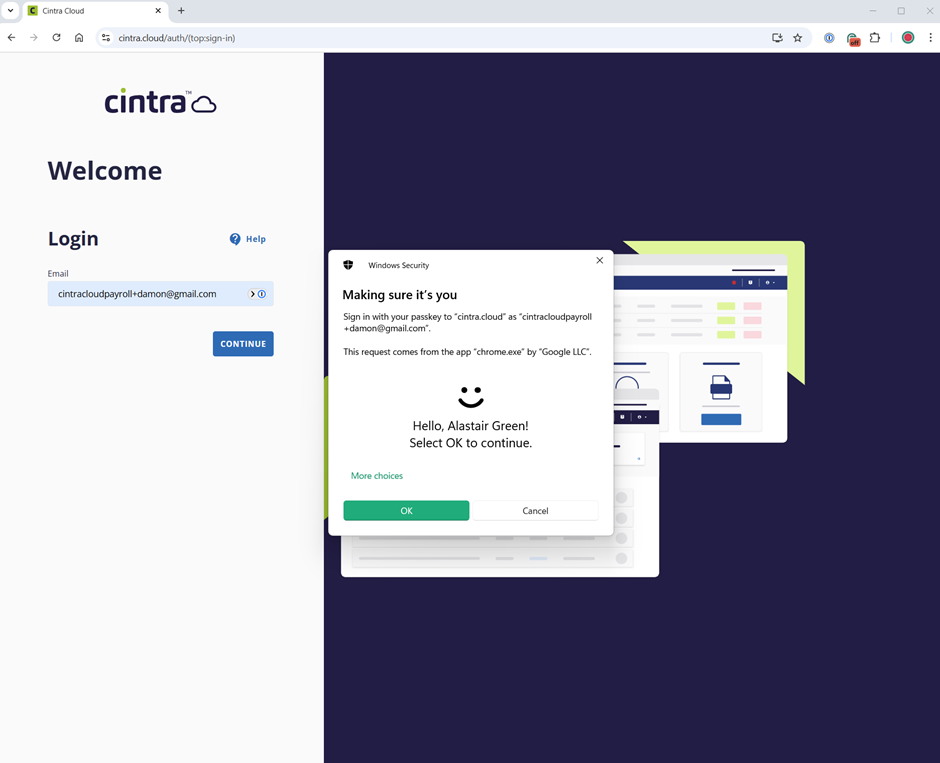Image resolution: width=940 pixels, height=763 pixels.
Task: Click the CONTINUE button
Action: click(243, 344)
